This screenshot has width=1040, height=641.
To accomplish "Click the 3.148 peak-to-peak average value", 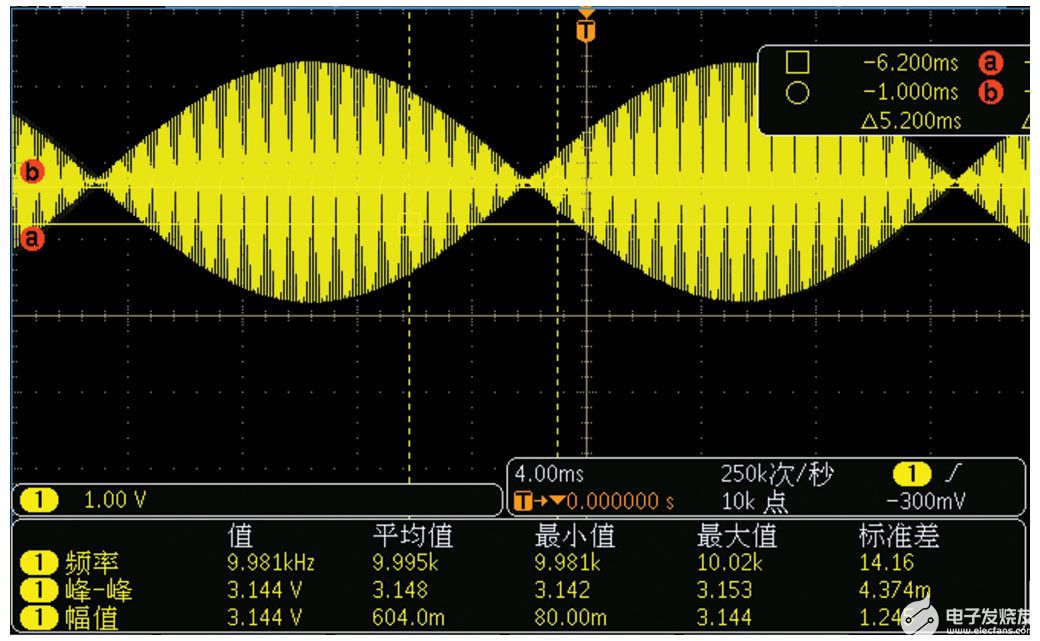I will point(400,590).
